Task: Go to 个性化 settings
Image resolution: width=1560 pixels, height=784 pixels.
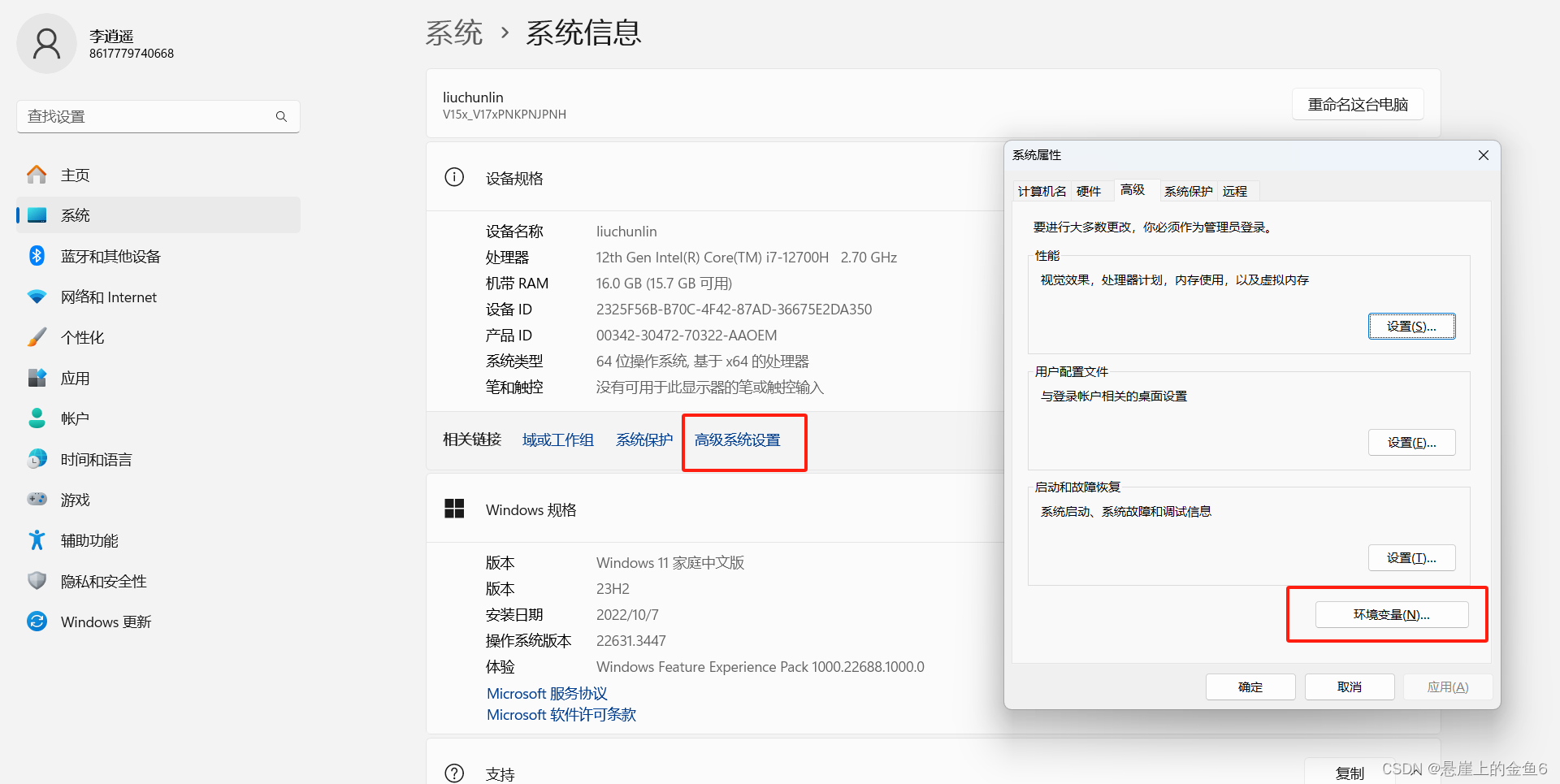Action: (x=158, y=337)
